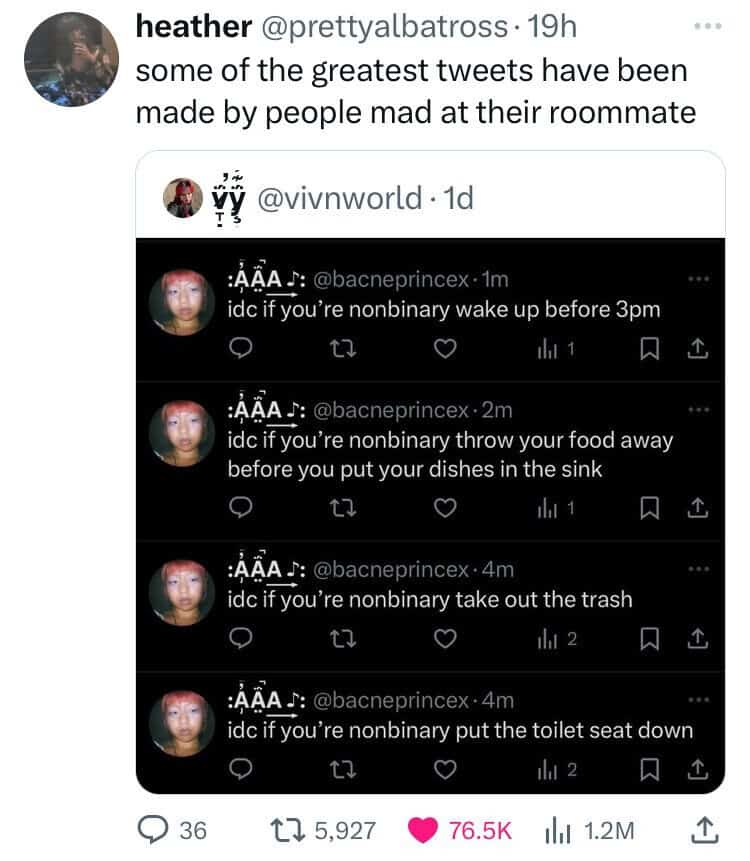
Task: Unlike heather's tweet with 76.5K likes
Action: (422, 830)
